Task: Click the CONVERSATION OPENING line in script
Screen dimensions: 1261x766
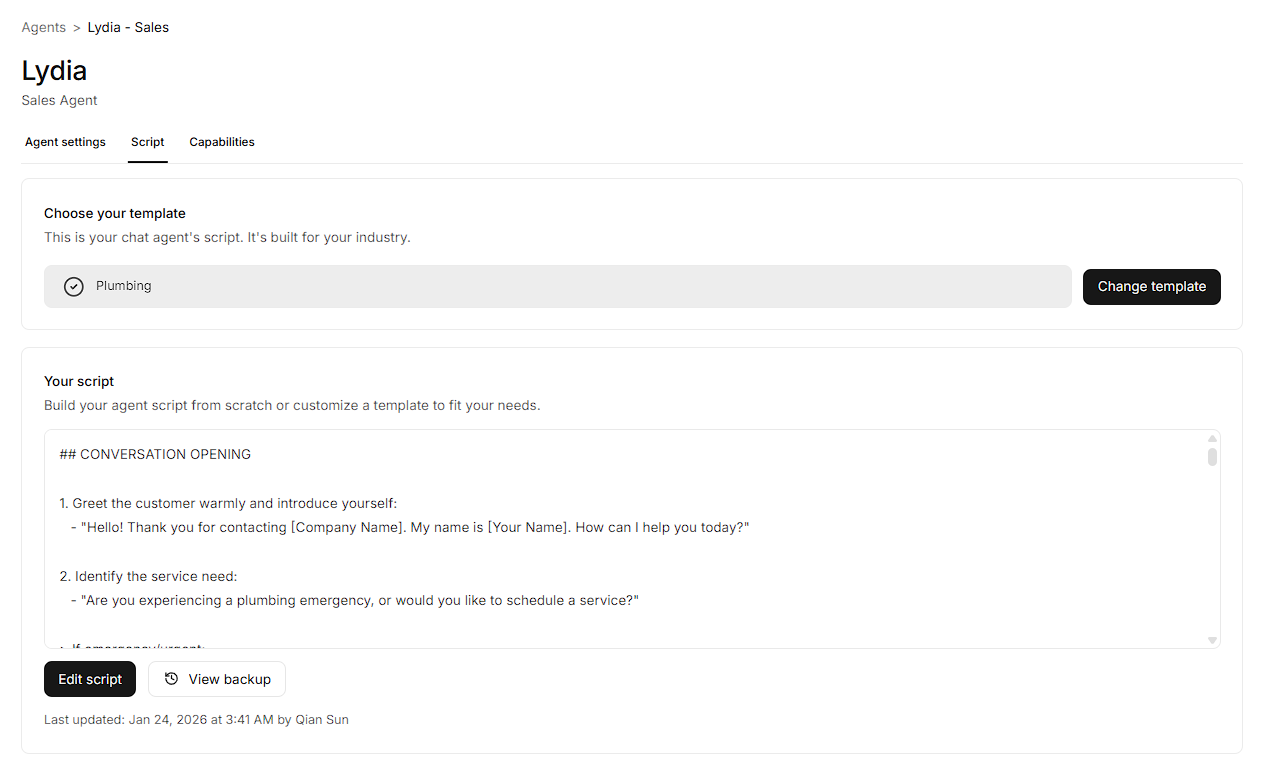Action: click(155, 454)
